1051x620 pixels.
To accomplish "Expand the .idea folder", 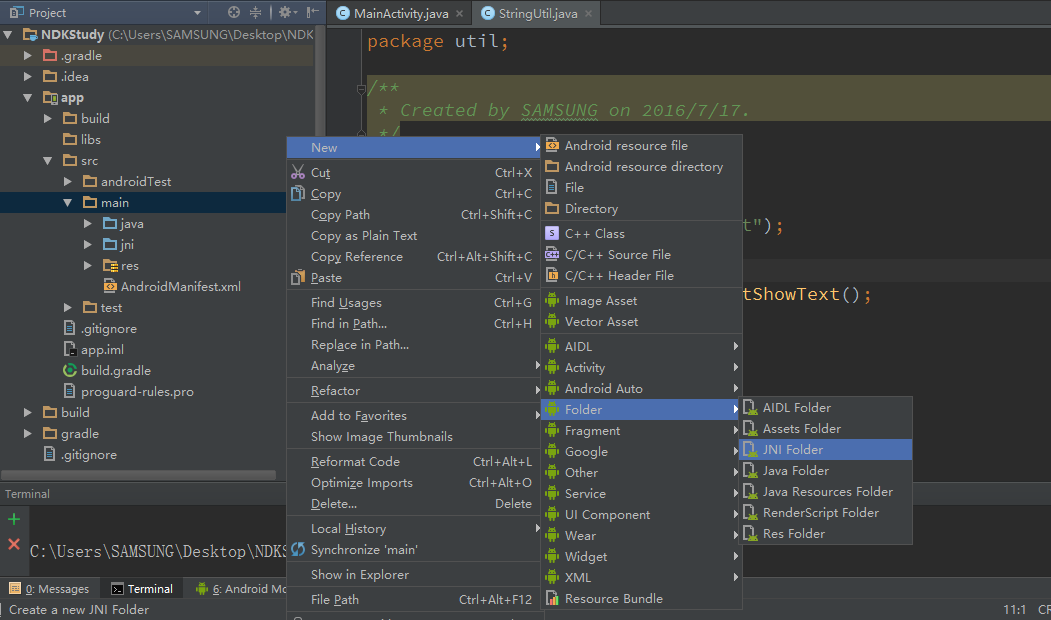I will click(27, 76).
